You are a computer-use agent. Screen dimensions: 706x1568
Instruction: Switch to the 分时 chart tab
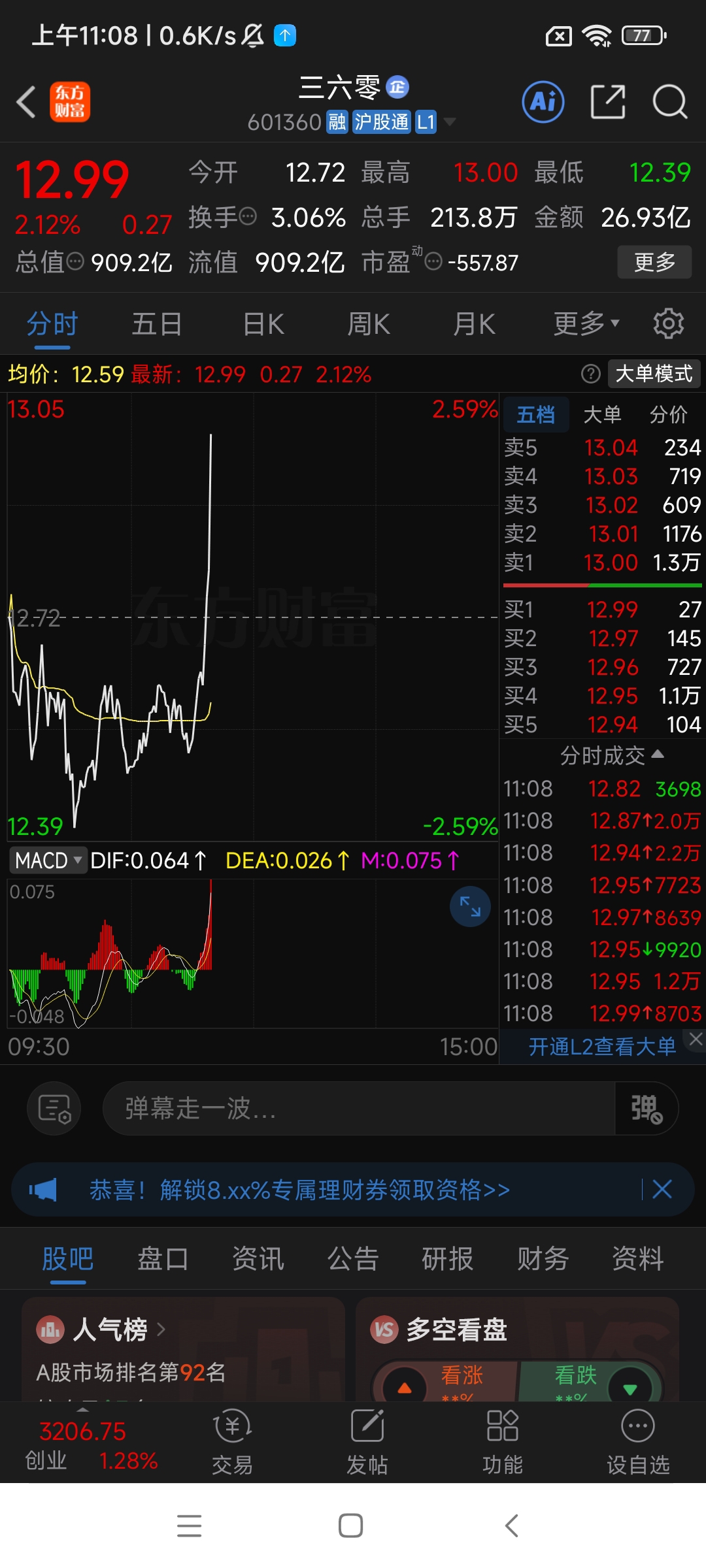(52, 323)
